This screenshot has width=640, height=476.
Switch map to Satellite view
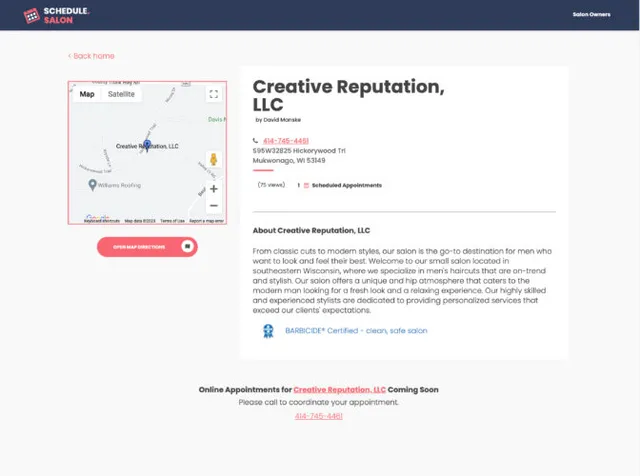(121, 94)
